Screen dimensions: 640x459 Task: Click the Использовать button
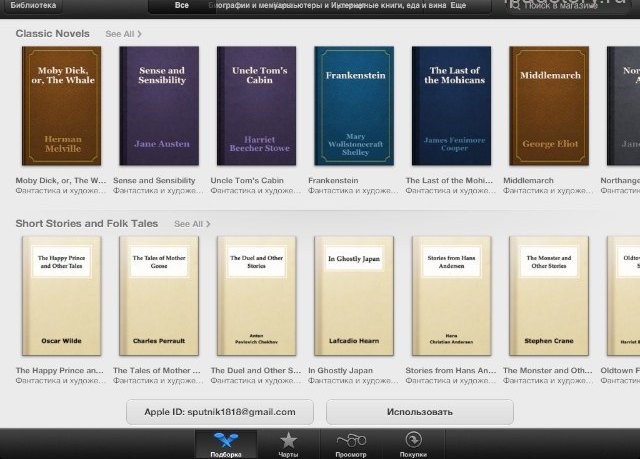click(420, 412)
